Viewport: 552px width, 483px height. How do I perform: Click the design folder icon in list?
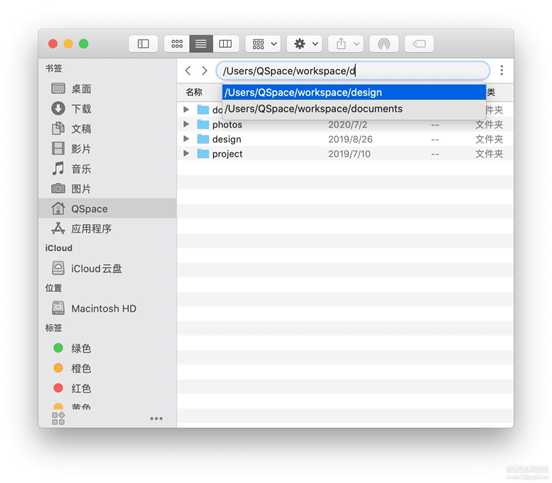203,139
